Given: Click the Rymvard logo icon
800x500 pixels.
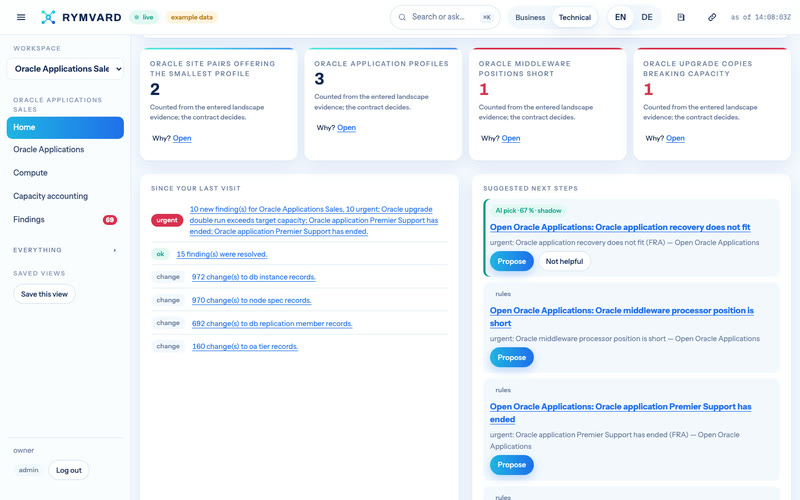Looking at the screenshot, I should pyautogui.click(x=48, y=17).
